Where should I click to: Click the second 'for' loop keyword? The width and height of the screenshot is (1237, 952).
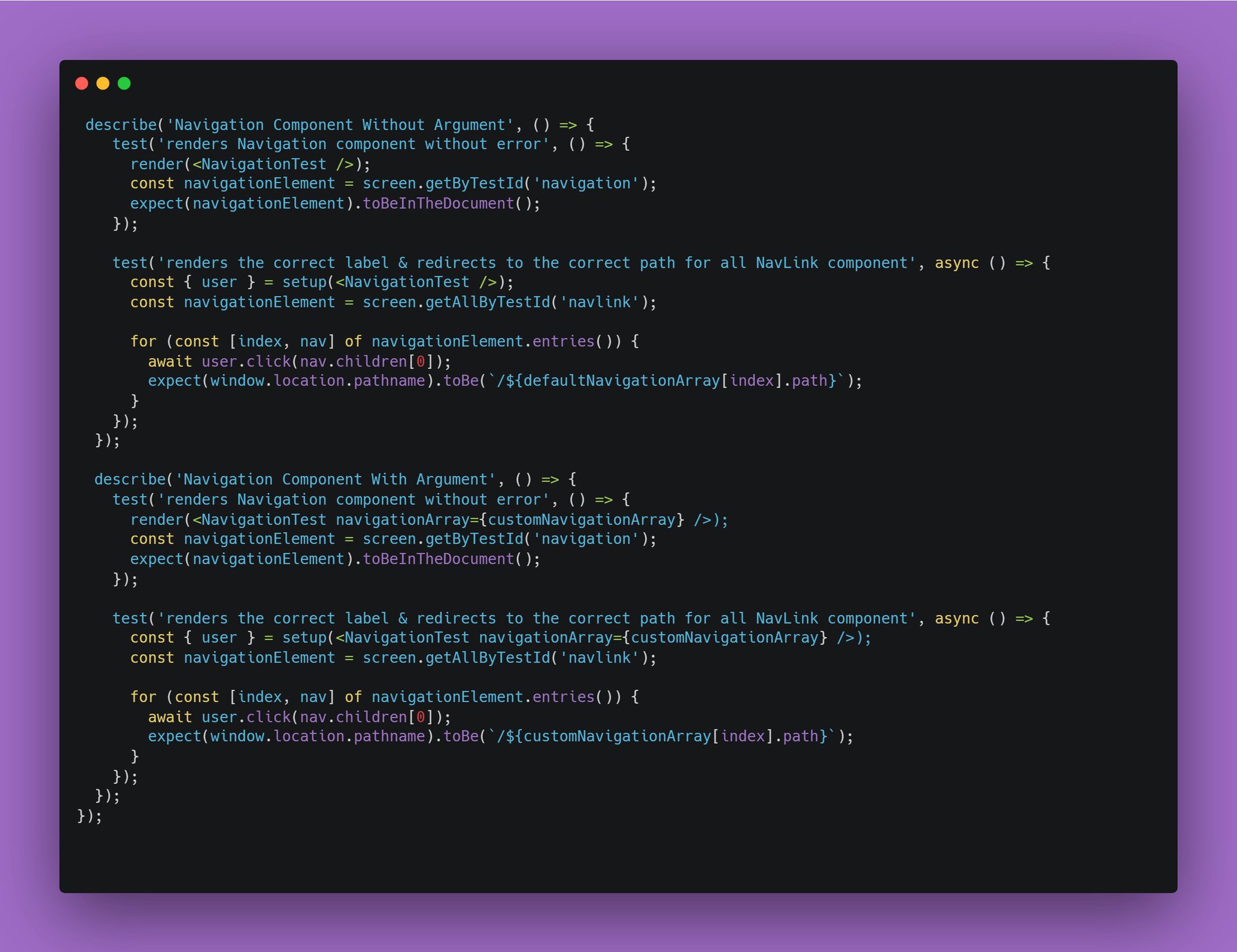click(143, 697)
